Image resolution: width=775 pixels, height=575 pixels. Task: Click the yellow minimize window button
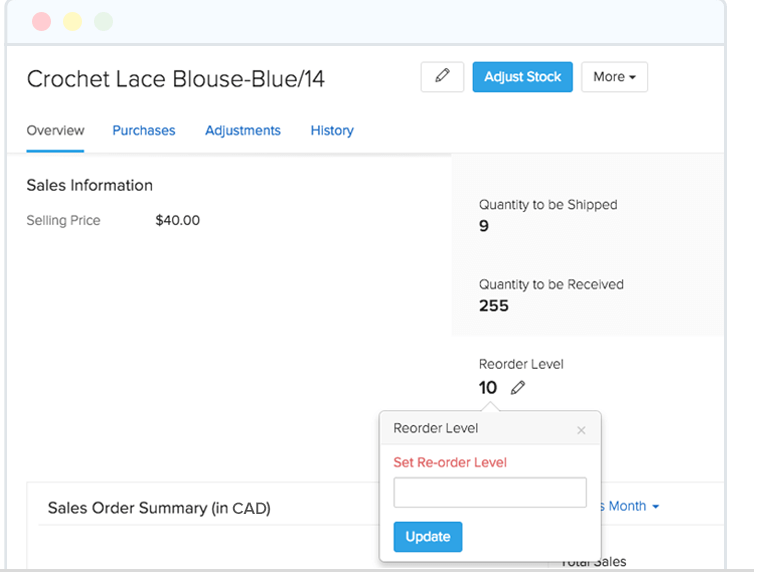[72, 21]
